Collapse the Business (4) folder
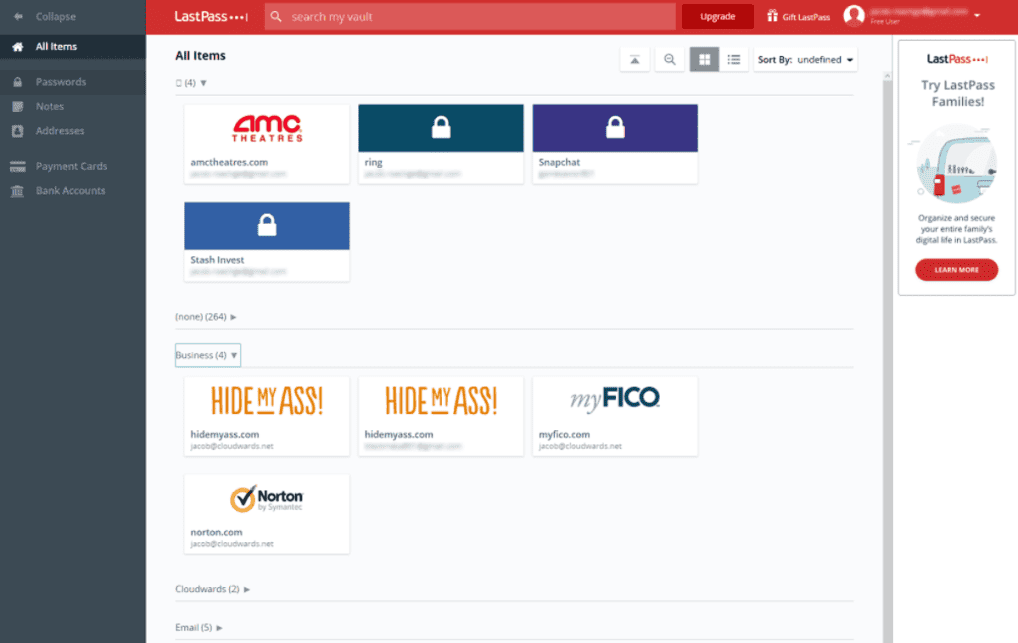Screen dimensions: 1018x643 (208, 355)
